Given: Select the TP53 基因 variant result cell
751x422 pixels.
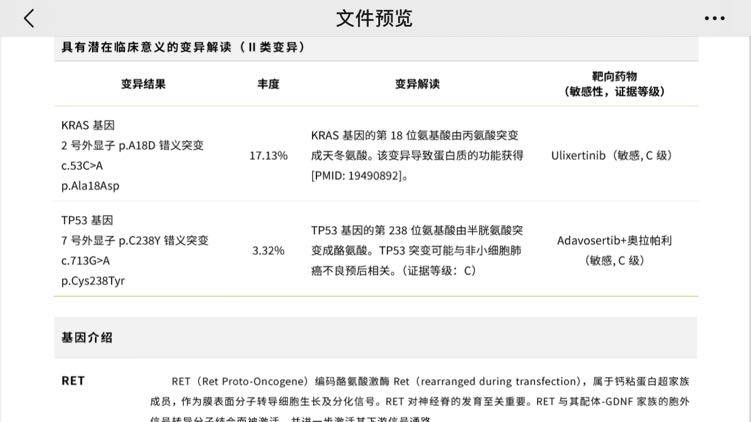Looking at the screenshot, I should (x=134, y=250).
